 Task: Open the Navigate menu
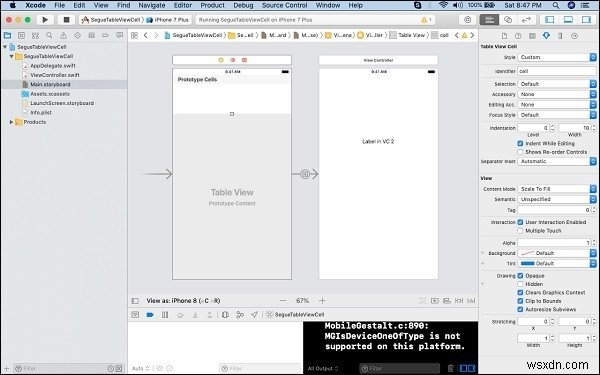point(152,5)
